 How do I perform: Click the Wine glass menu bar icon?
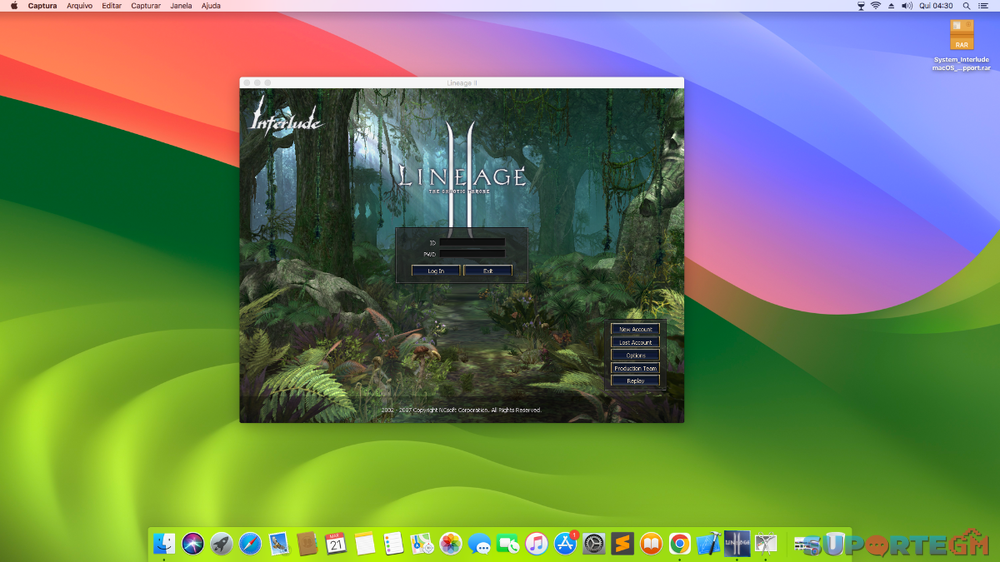[x=861, y=6]
